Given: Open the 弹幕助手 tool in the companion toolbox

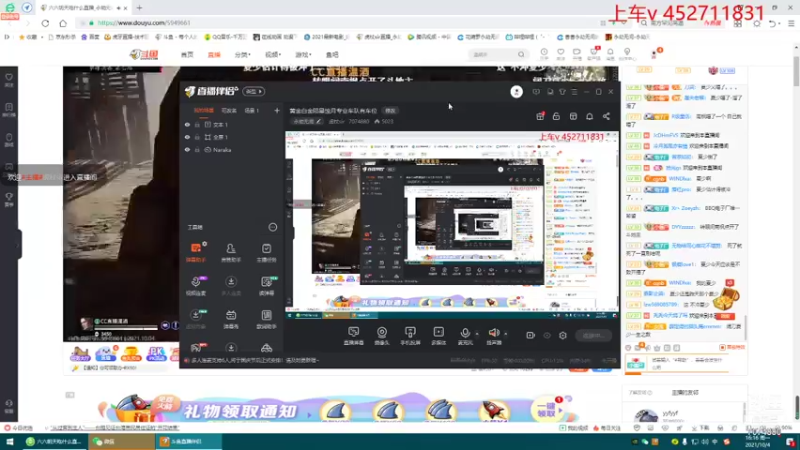Looking at the screenshot, I should (x=196, y=252).
